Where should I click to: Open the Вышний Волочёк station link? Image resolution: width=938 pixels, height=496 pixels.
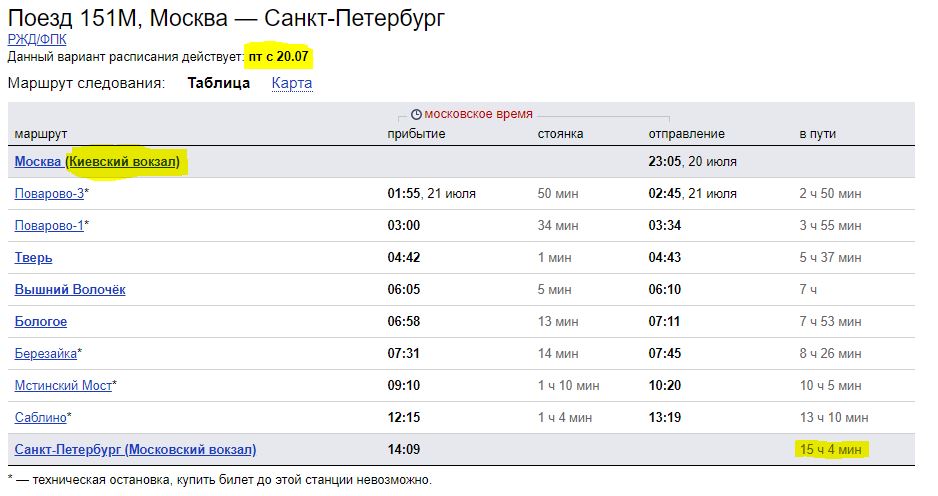(70, 290)
